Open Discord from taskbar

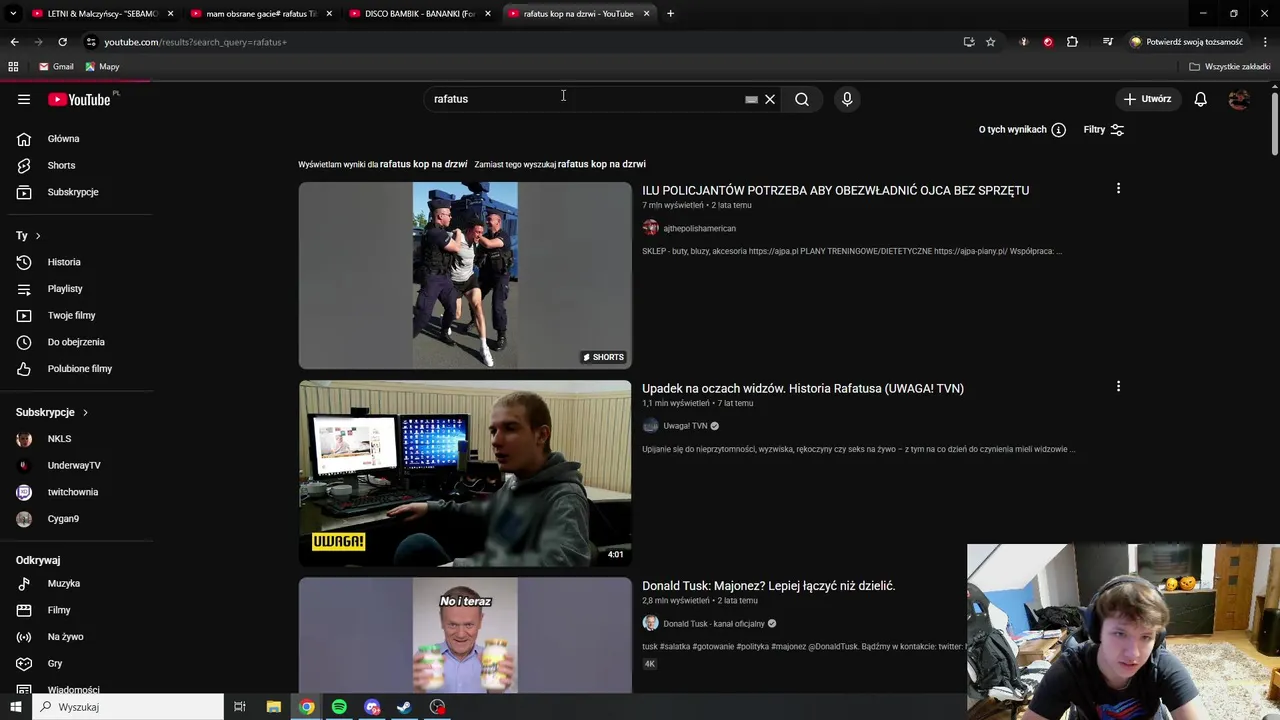(x=372, y=707)
